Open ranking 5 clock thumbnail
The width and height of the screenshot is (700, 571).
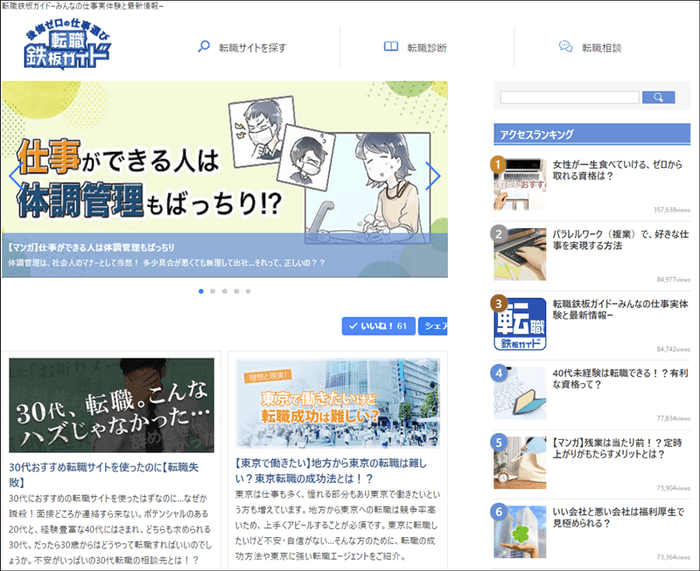(520, 463)
